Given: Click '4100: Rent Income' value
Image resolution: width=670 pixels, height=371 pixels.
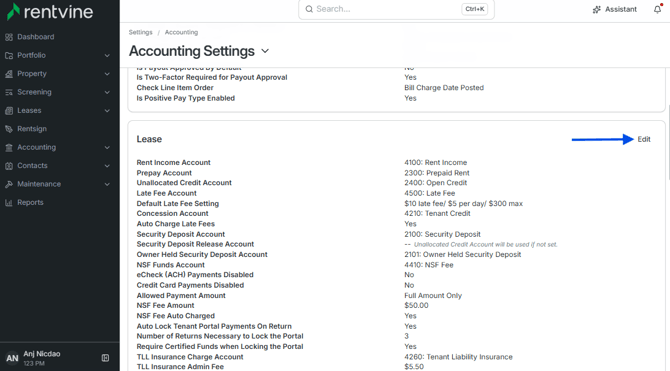Looking at the screenshot, I should coord(435,163).
